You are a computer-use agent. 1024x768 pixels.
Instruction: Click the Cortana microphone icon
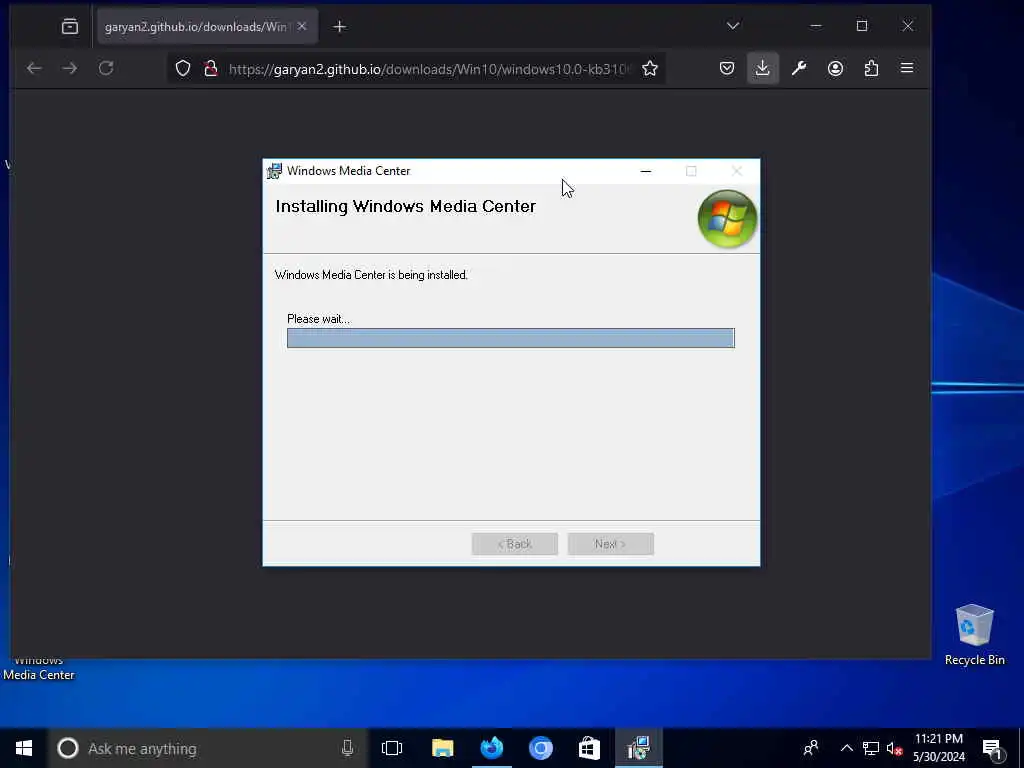click(x=347, y=748)
